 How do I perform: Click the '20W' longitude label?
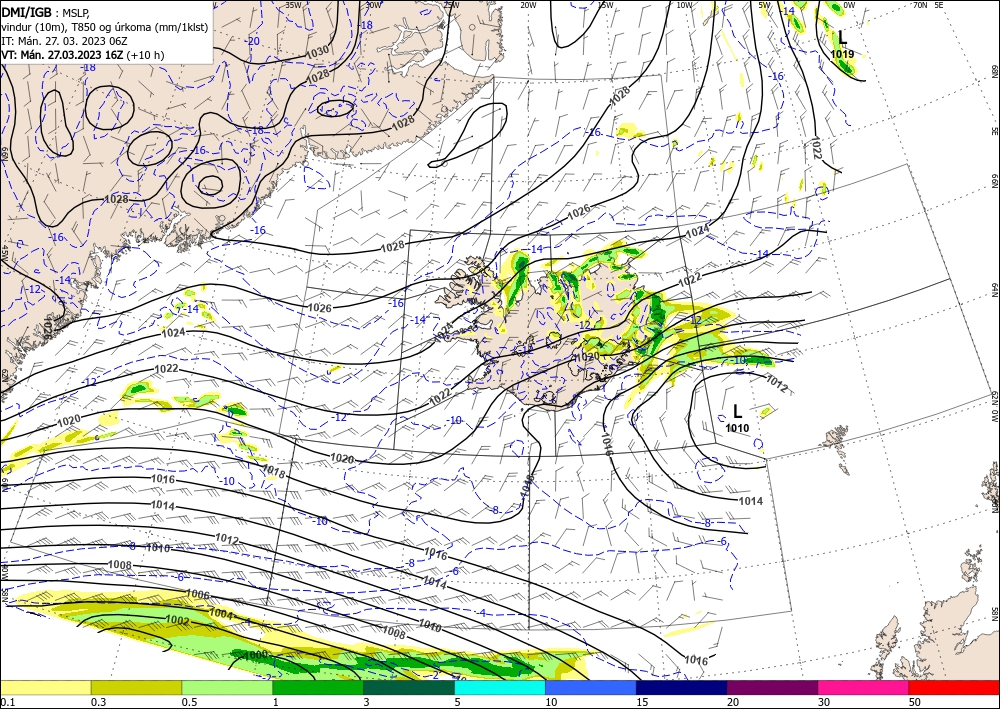[x=528, y=4]
